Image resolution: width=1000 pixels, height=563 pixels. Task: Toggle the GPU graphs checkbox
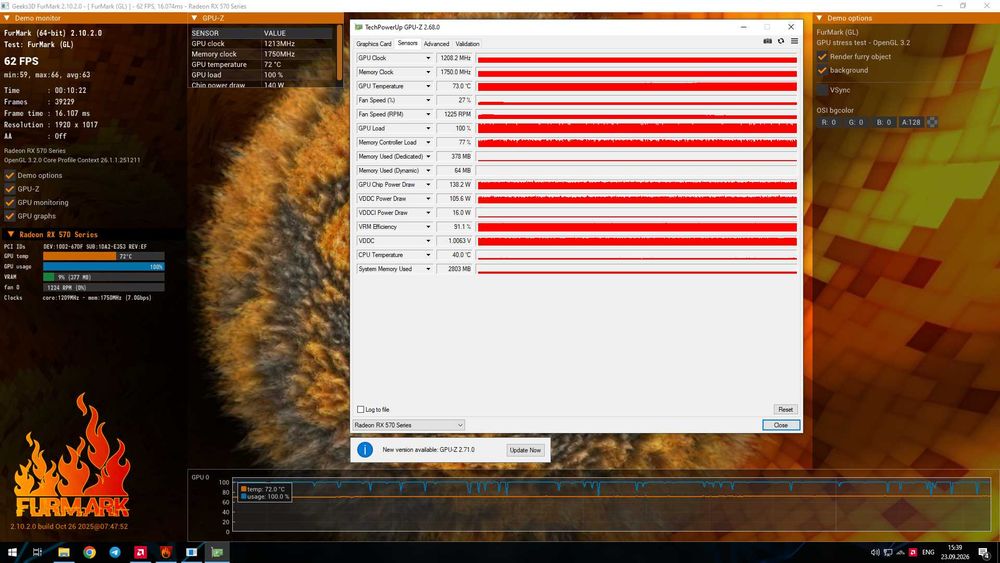10,216
